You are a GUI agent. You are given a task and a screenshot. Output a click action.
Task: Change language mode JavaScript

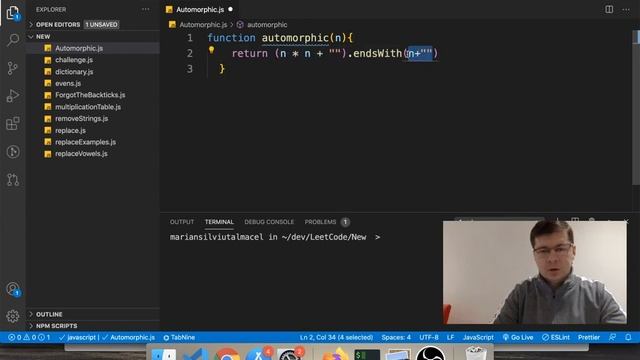pos(478,338)
